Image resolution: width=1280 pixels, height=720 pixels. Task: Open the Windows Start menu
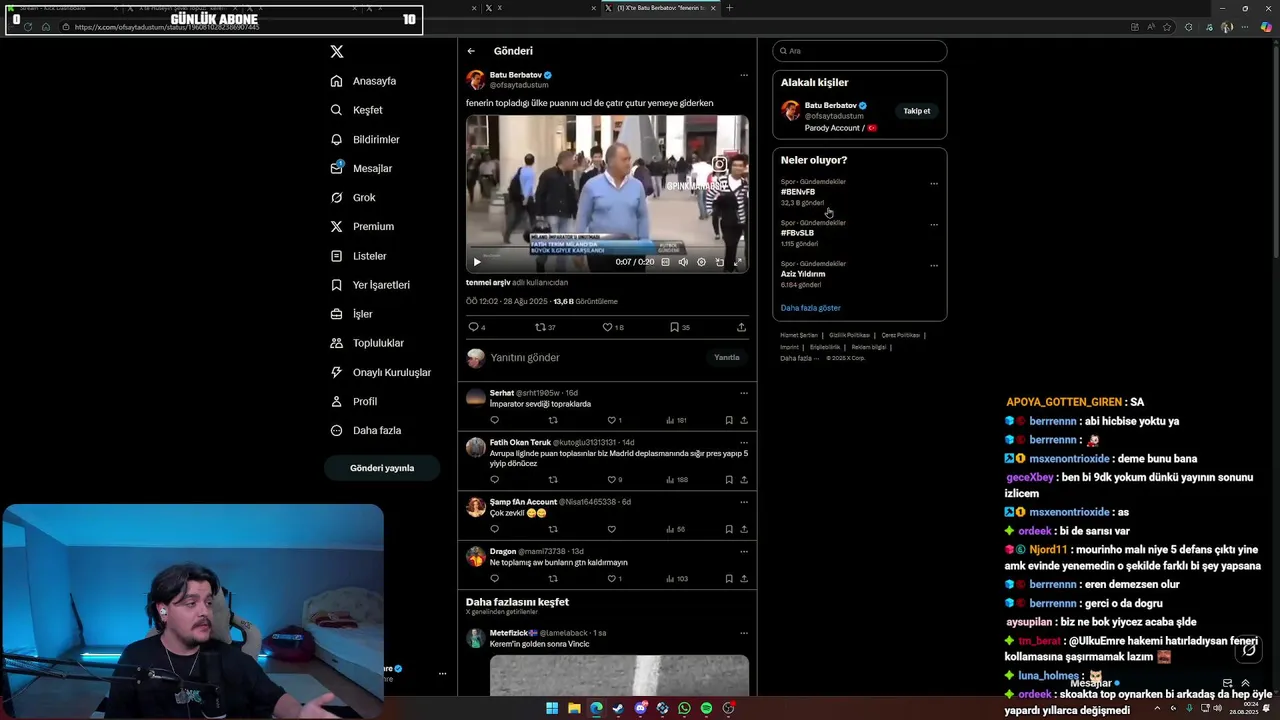(552, 708)
